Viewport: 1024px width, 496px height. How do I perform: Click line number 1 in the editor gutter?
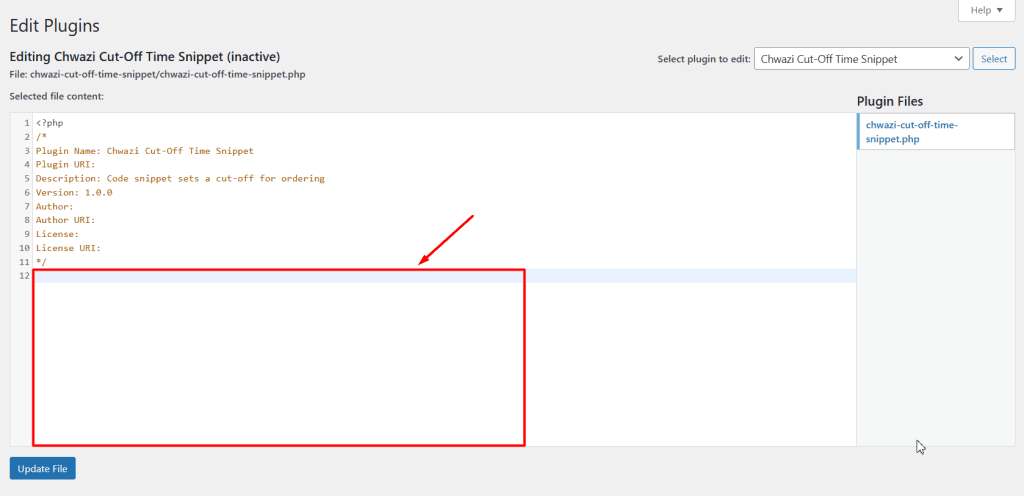26,123
